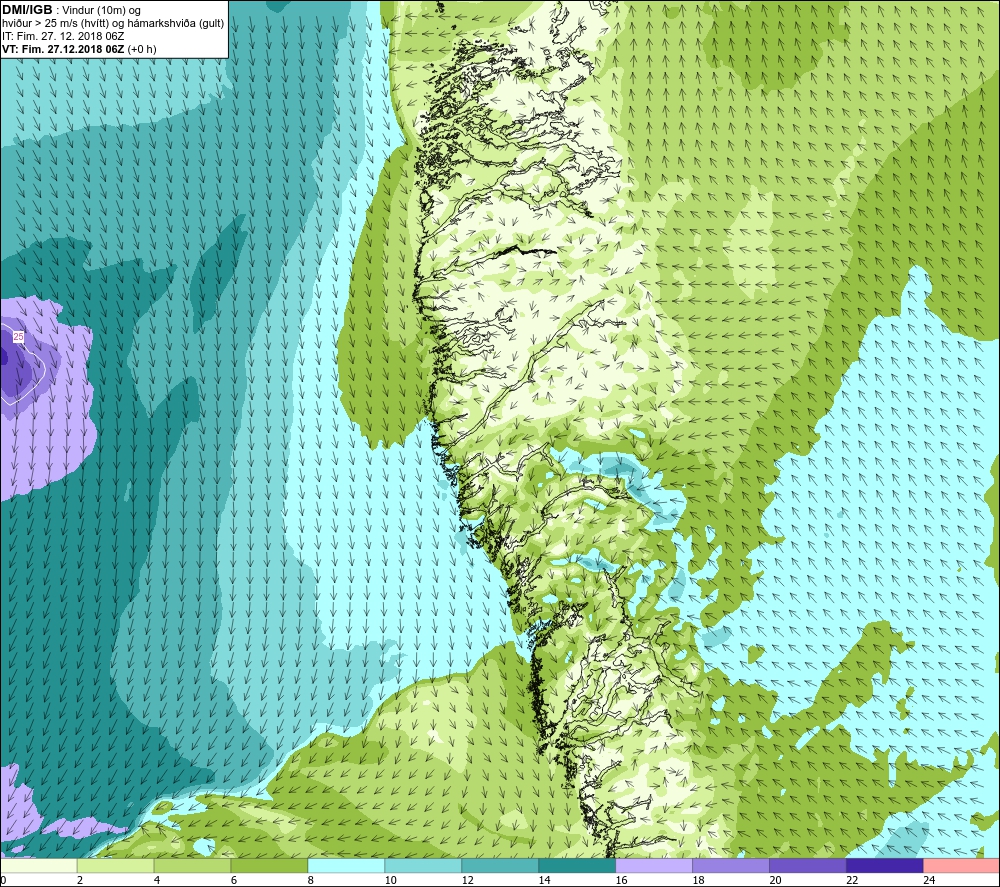Click the 10–12 m/s light teal legend swatch
This screenshot has width=1000, height=887.
pos(423,866)
